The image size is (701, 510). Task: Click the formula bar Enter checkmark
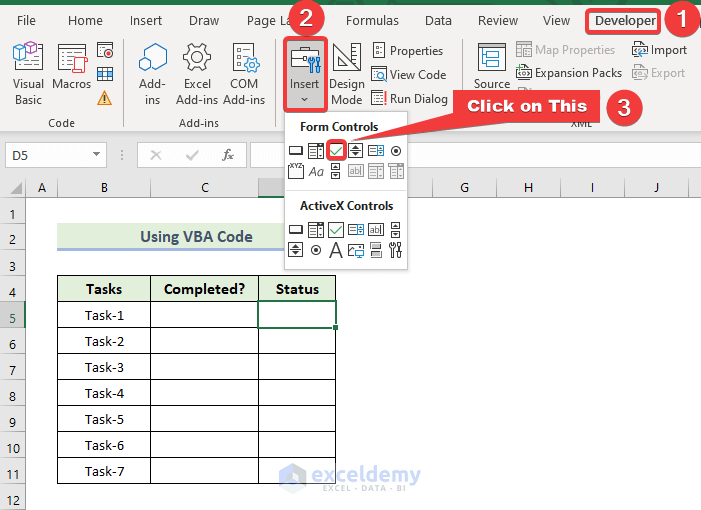pos(192,155)
